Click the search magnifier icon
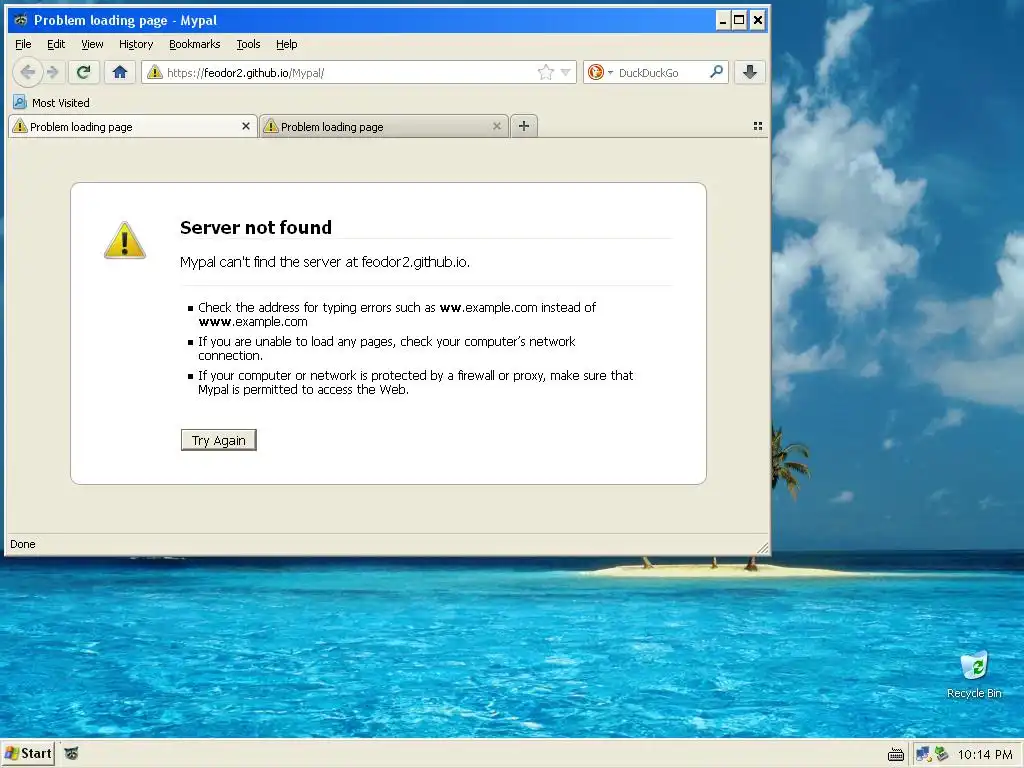 pos(716,72)
